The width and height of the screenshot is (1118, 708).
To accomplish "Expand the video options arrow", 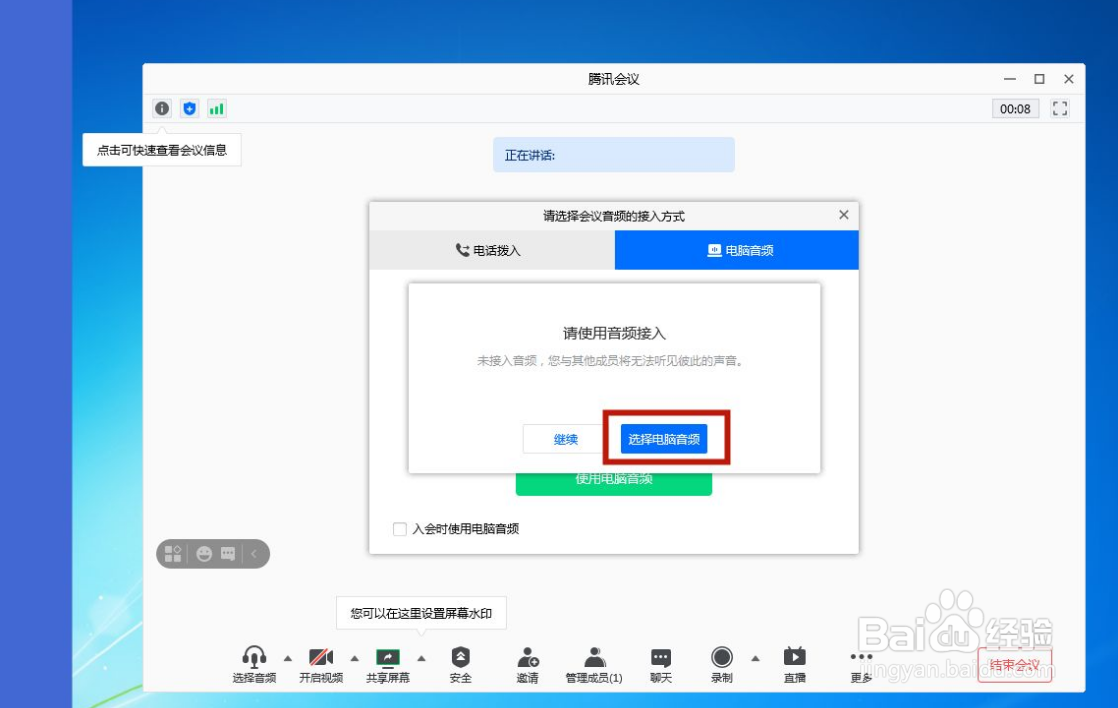I will pos(354,658).
